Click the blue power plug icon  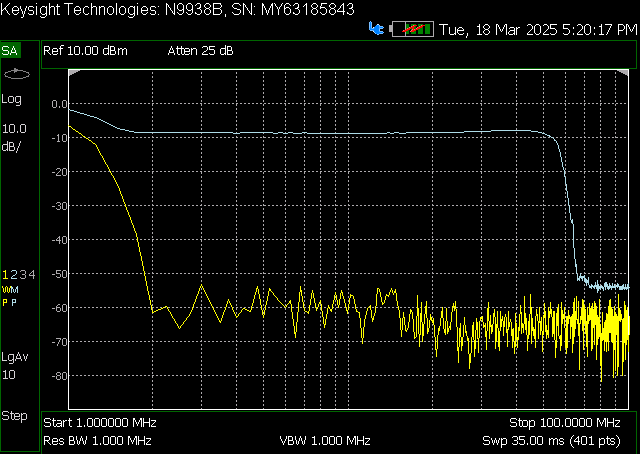(376, 29)
